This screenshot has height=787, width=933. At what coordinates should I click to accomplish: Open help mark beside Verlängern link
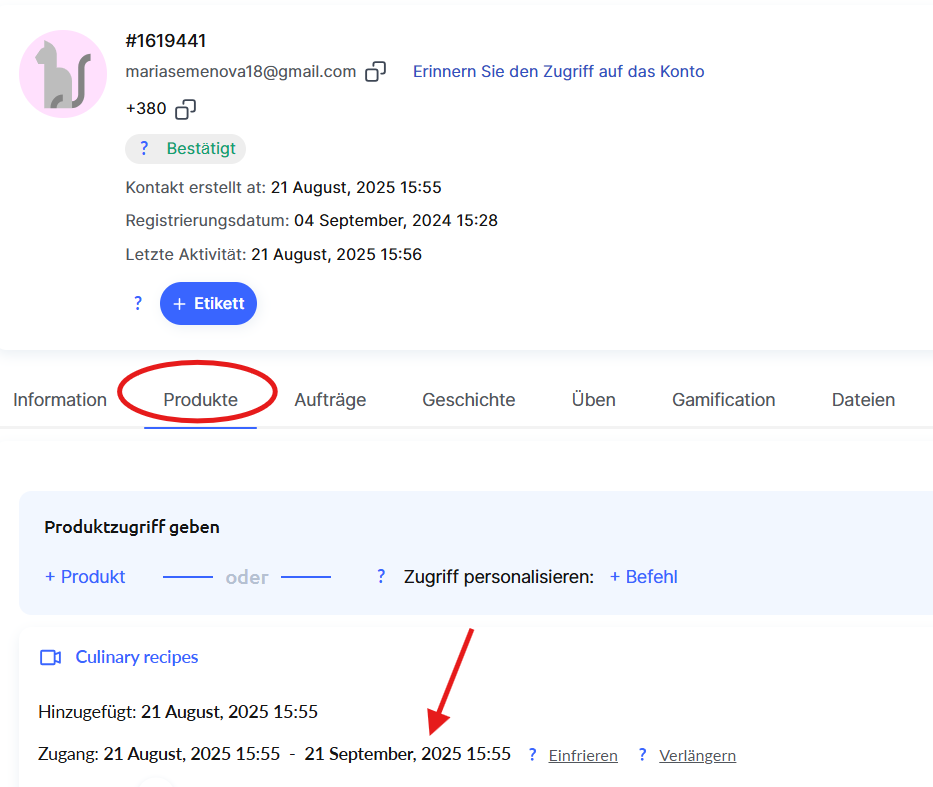point(642,755)
